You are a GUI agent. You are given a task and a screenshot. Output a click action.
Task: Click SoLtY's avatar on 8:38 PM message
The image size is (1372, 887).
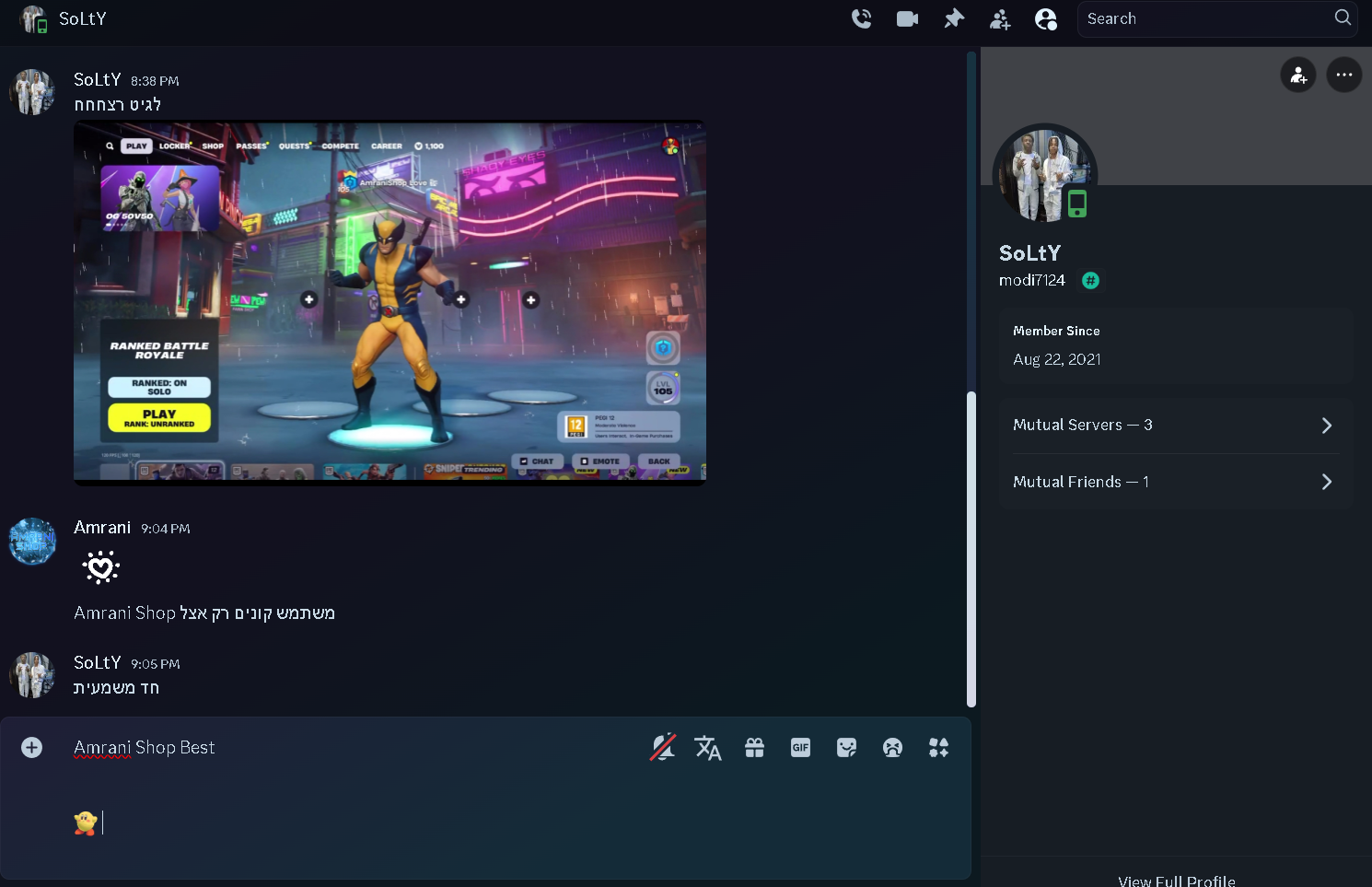(32, 92)
